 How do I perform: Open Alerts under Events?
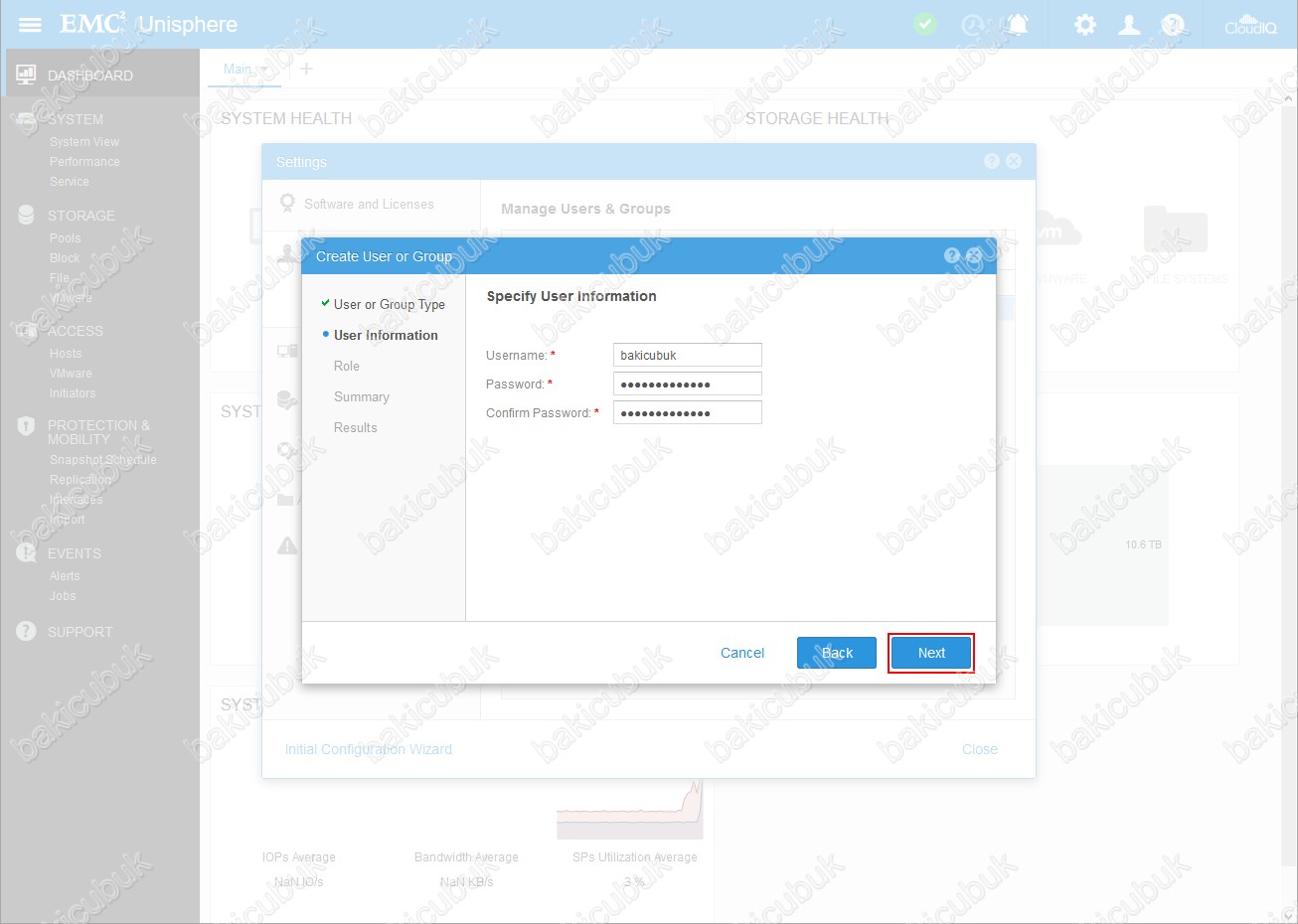pyautogui.click(x=65, y=576)
